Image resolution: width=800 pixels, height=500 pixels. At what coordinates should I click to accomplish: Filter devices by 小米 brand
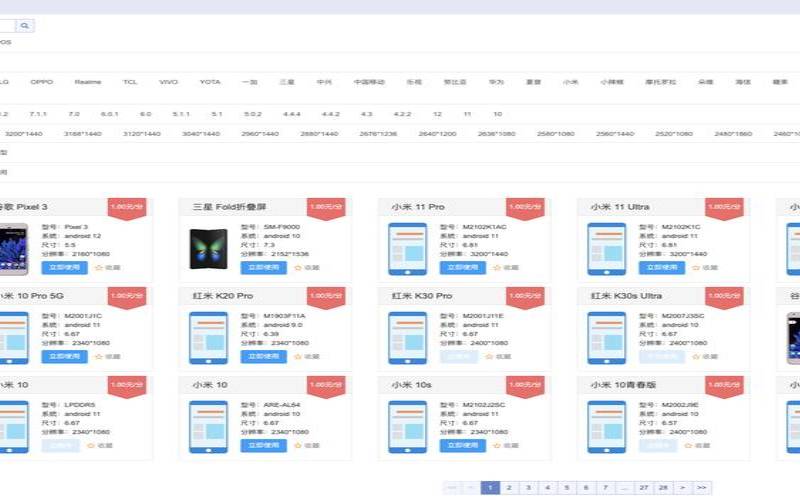click(x=570, y=82)
